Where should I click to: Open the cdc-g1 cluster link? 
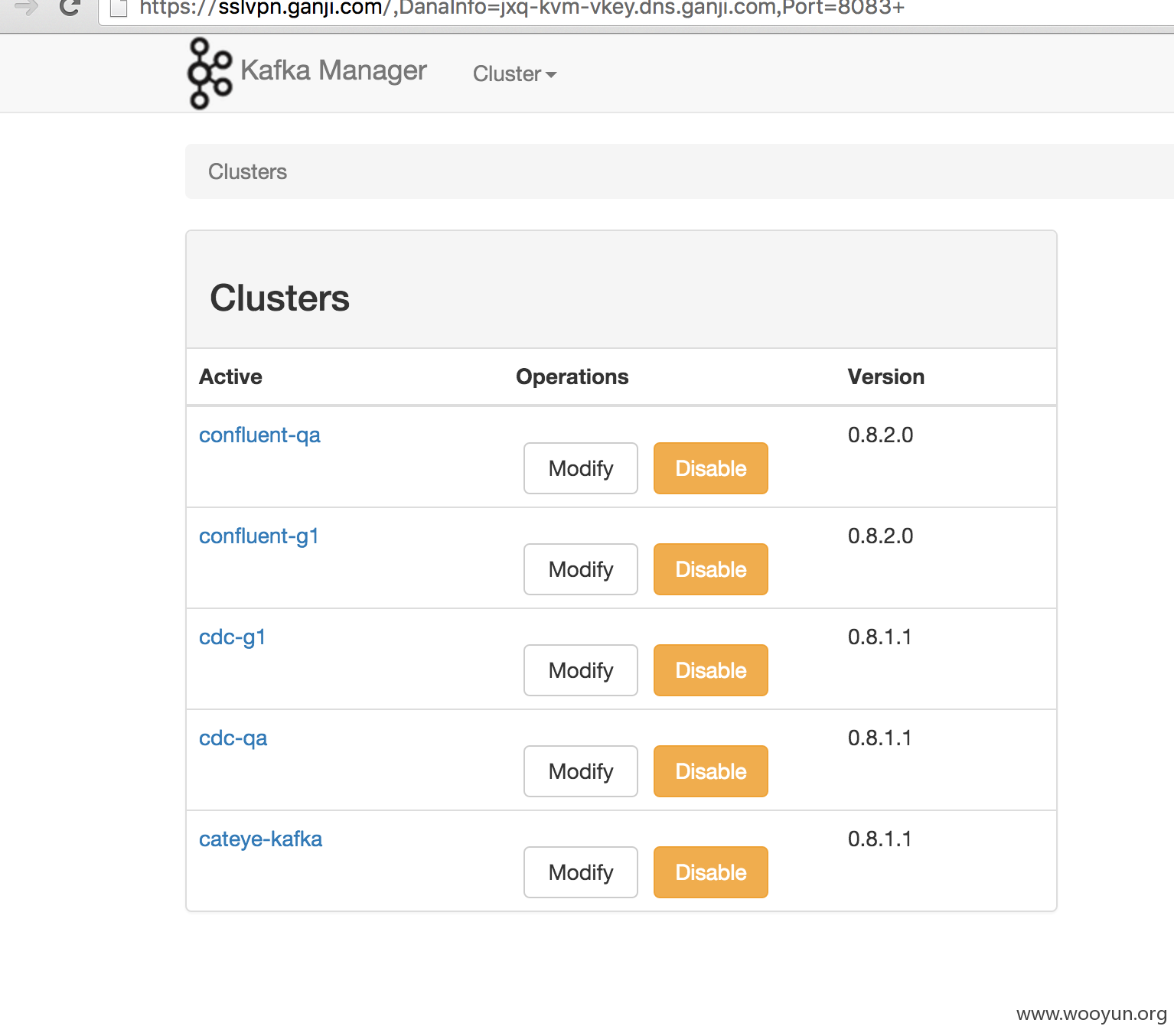(232, 637)
